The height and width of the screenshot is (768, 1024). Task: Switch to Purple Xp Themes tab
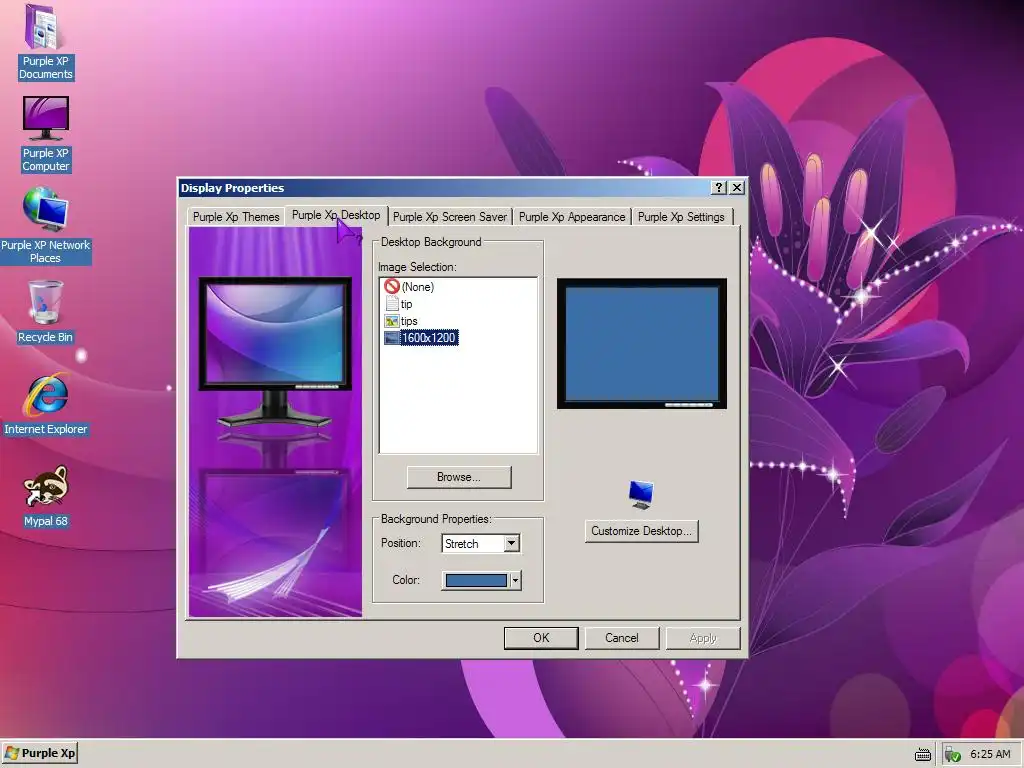[x=236, y=217]
